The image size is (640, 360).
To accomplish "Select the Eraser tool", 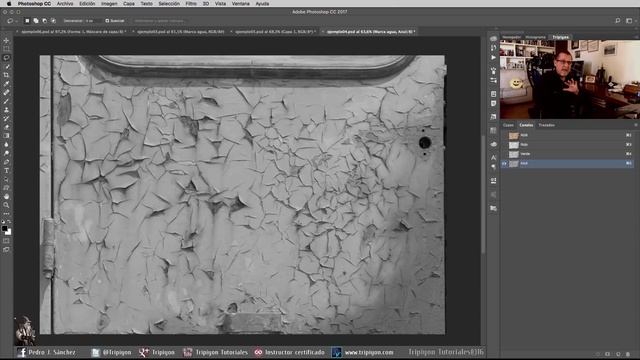I will 6,127.
